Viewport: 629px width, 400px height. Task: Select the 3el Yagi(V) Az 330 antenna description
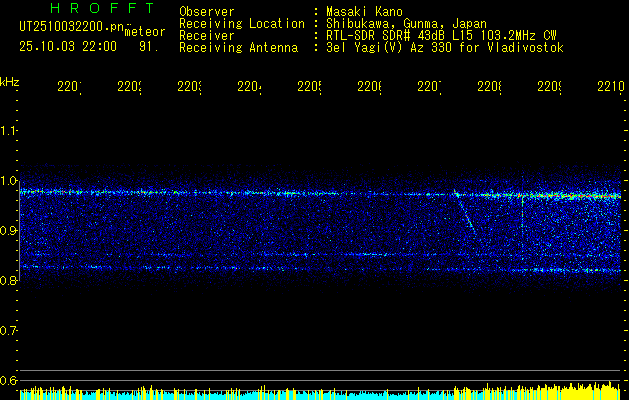point(445,48)
